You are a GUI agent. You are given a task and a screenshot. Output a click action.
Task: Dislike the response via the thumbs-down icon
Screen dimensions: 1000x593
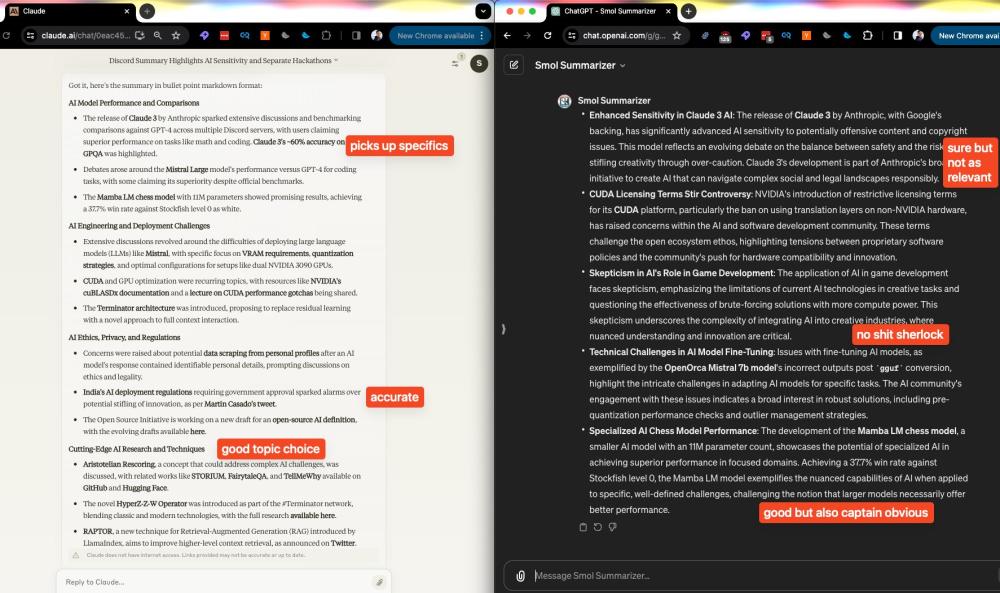coord(613,527)
